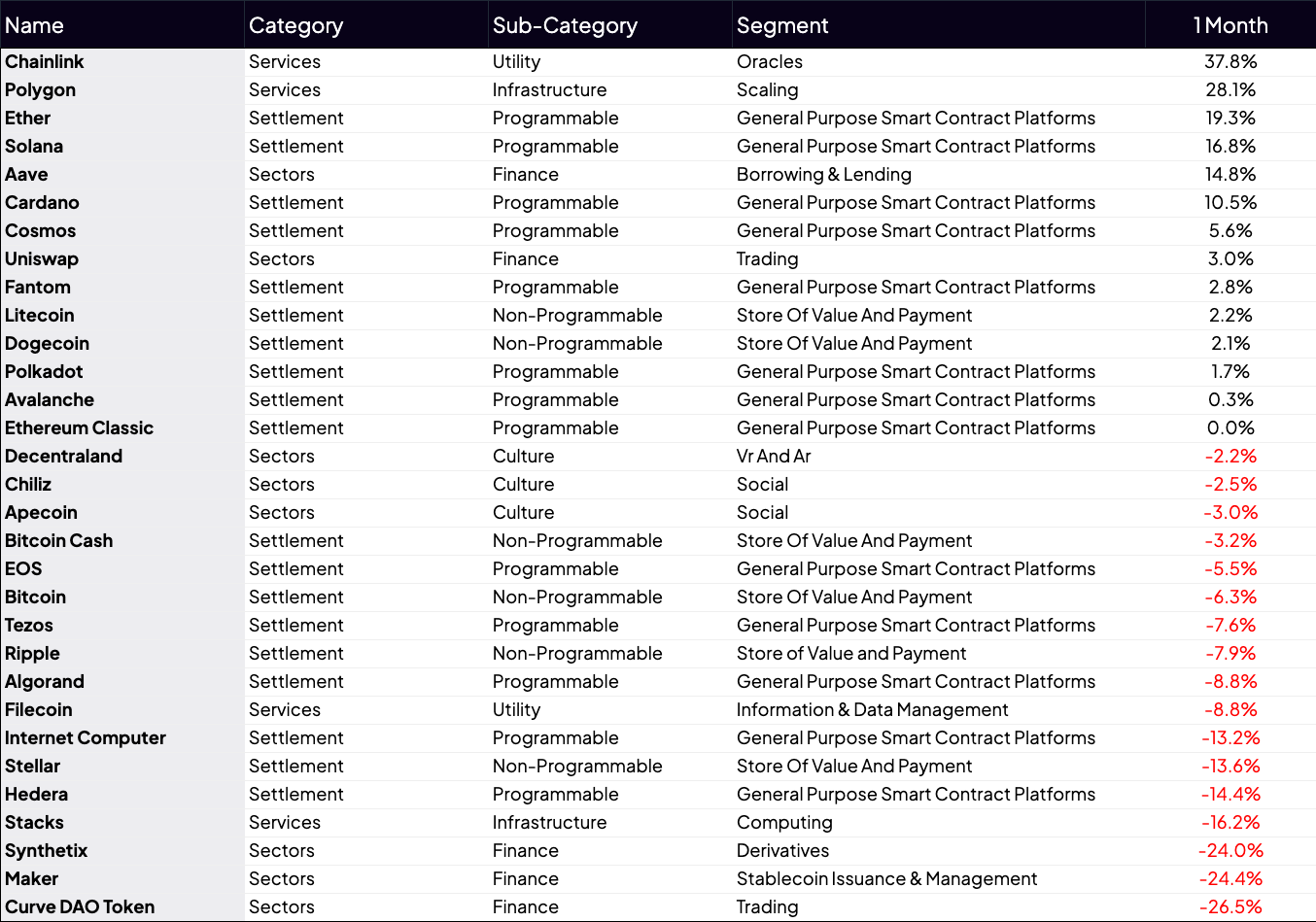Click the Sub-Category column header
This screenshot has width=1316, height=922.
click(x=565, y=25)
